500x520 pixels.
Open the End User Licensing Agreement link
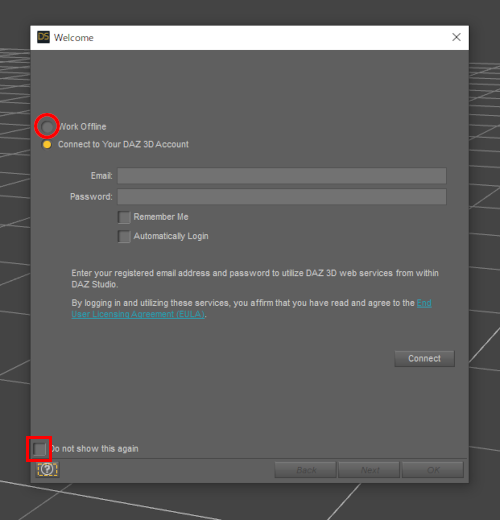click(x=251, y=309)
